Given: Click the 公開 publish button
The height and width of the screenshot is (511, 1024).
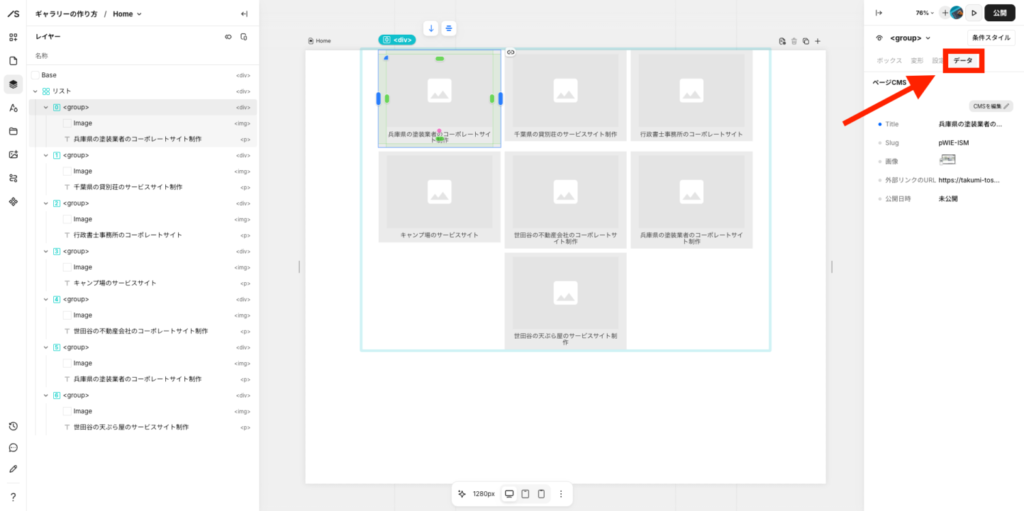Looking at the screenshot, I should pos(1000,13).
